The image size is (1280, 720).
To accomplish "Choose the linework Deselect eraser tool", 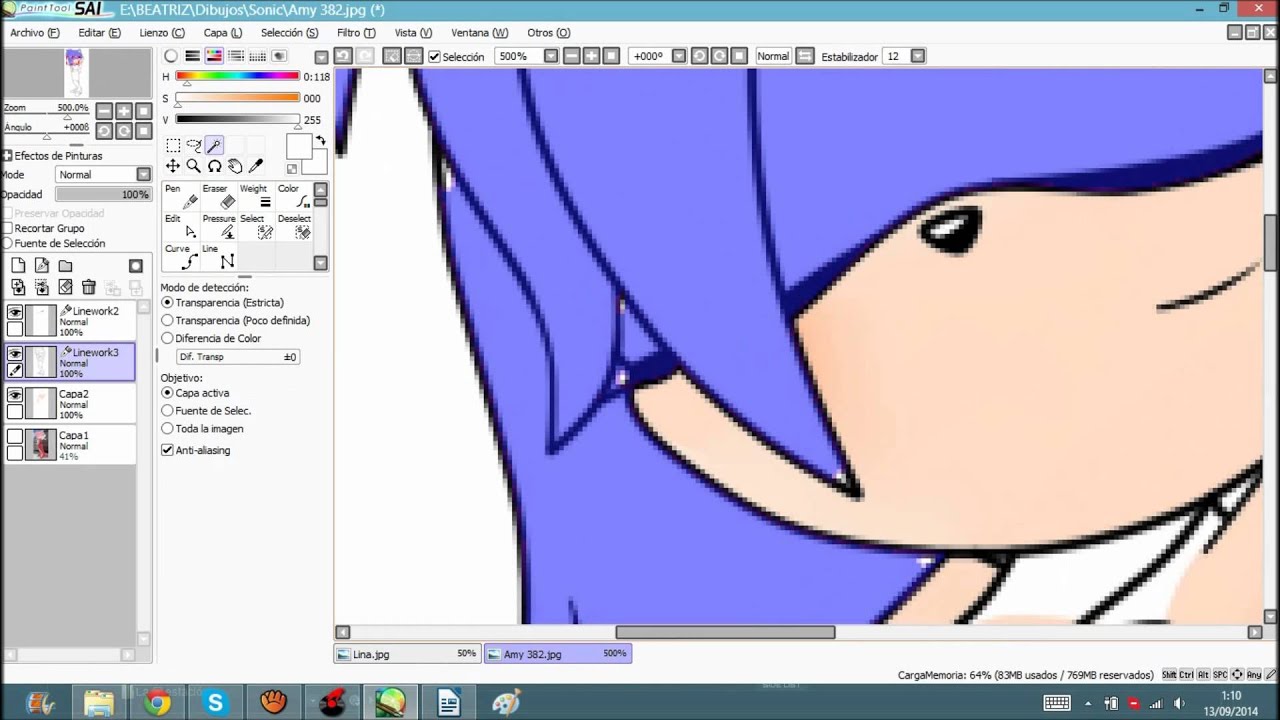I will click(x=295, y=227).
